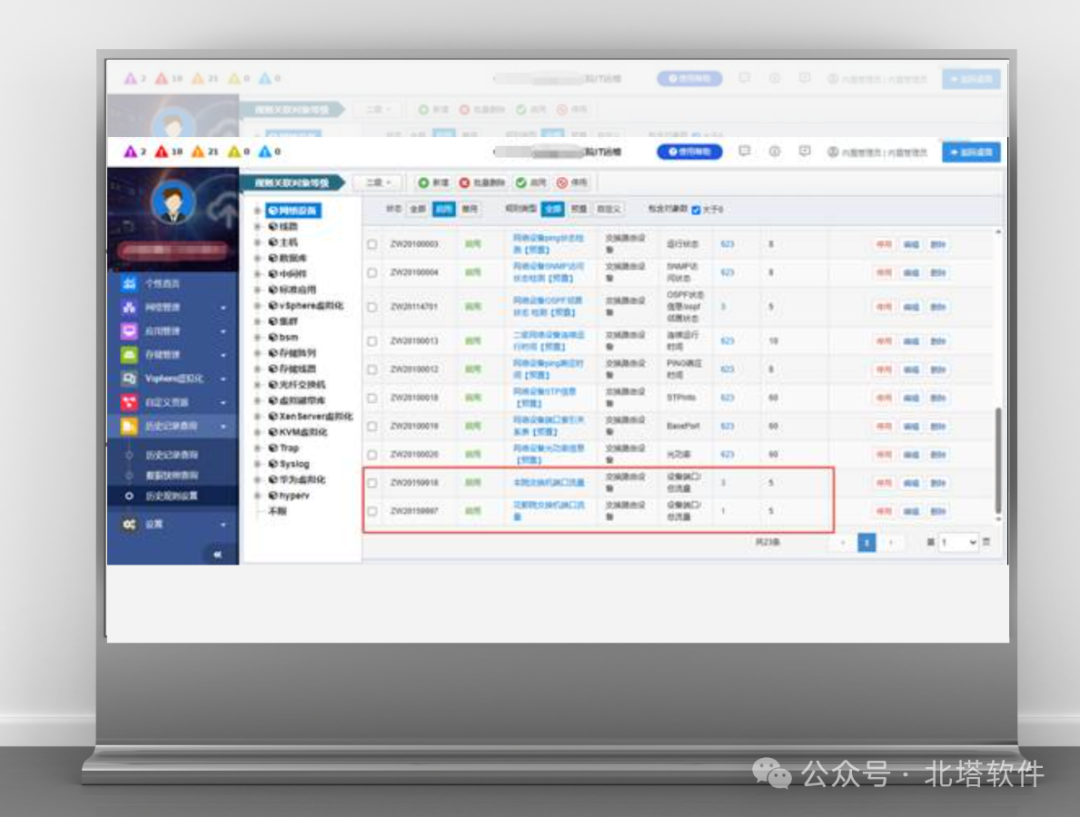Go to page 1 in pagination
The height and width of the screenshot is (817, 1080).
[866, 543]
